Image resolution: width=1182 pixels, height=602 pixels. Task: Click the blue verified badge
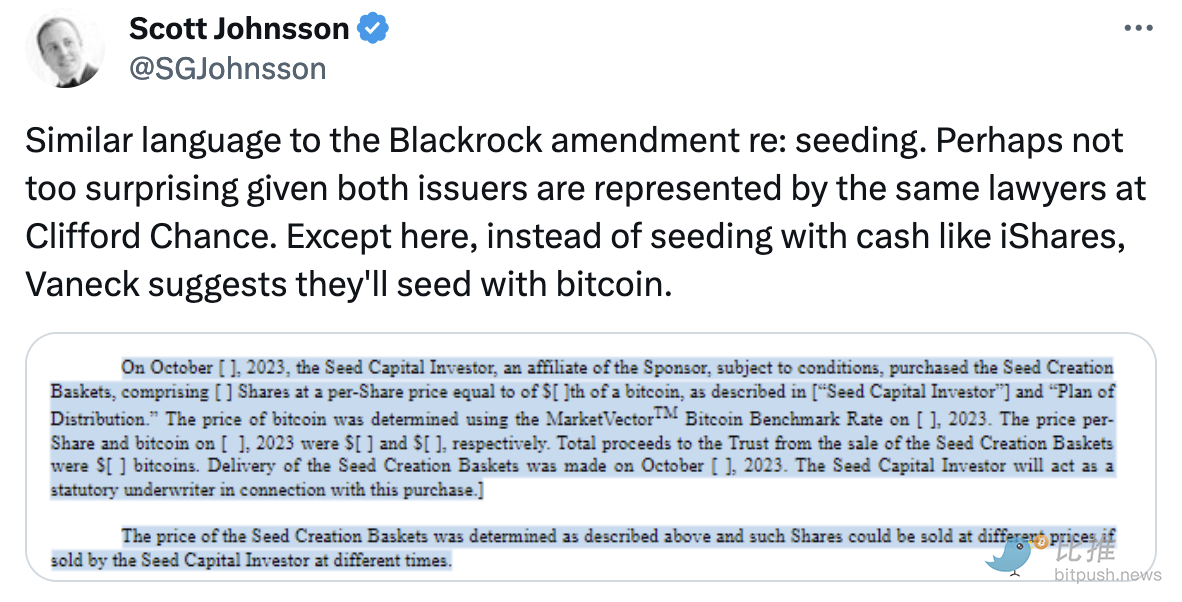pos(373,30)
